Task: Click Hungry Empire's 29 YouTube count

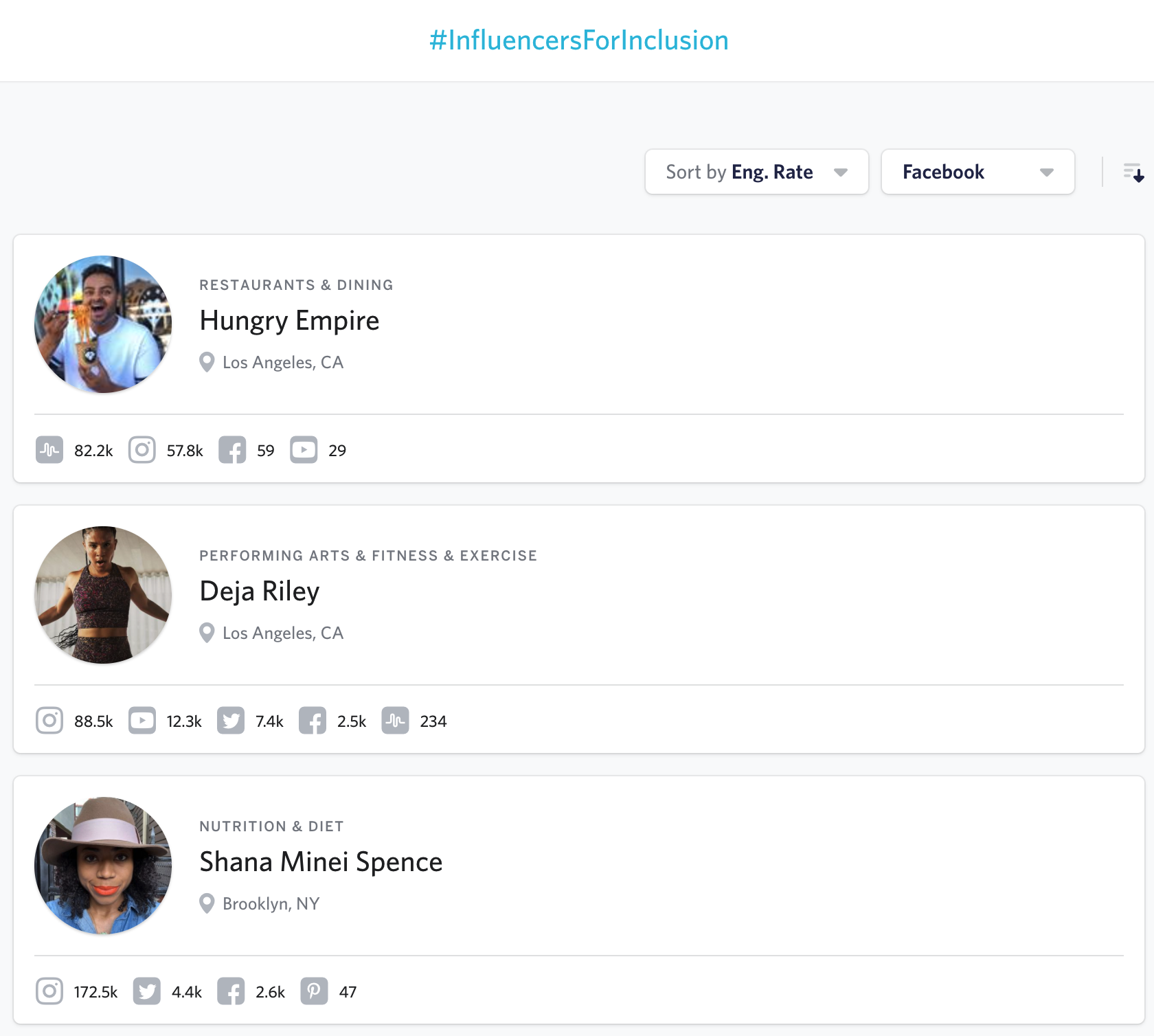Action: tap(337, 451)
